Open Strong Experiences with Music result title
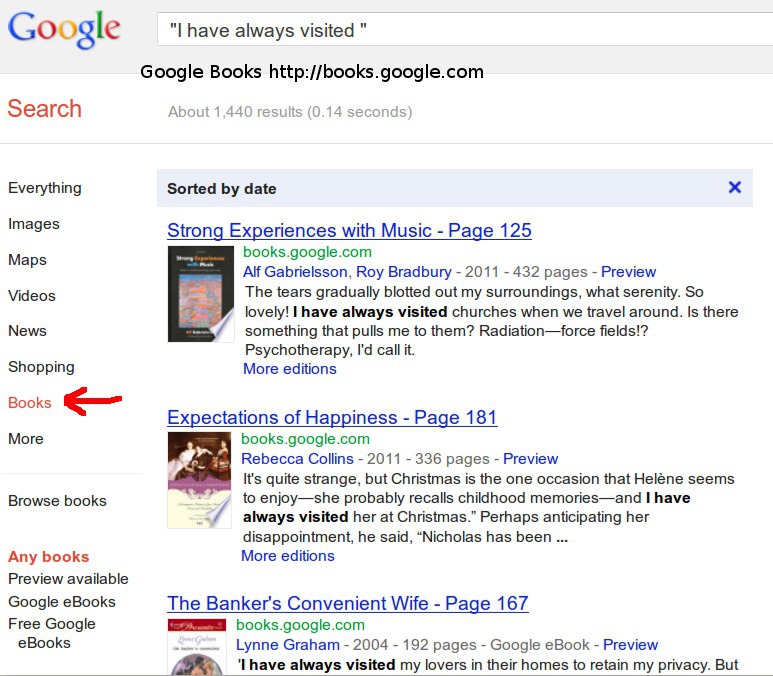This screenshot has height=676, width=773. click(x=349, y=231)
